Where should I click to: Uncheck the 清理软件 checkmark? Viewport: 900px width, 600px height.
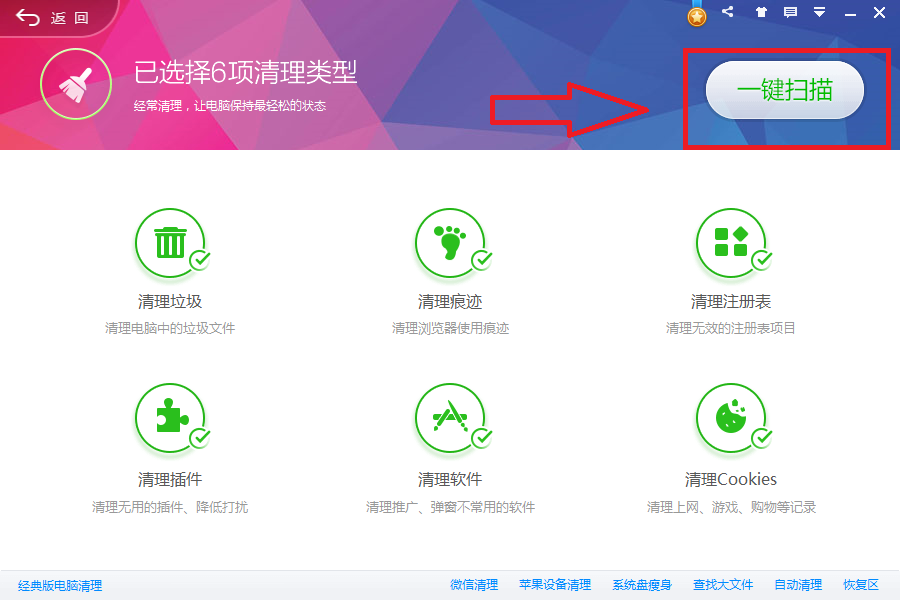coord(482,437)
